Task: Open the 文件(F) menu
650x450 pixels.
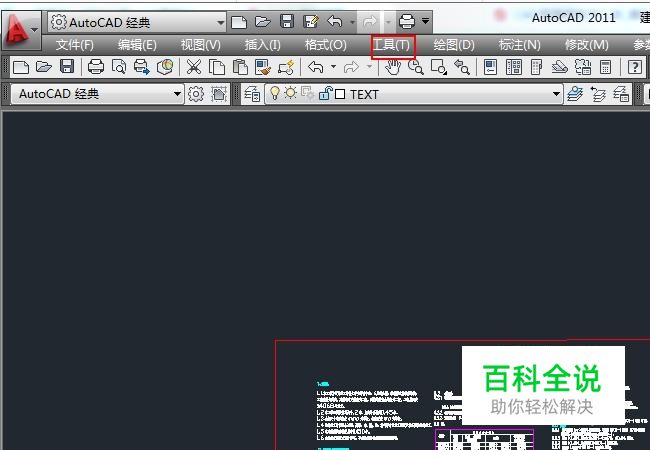Action: (x=75, y=45)
